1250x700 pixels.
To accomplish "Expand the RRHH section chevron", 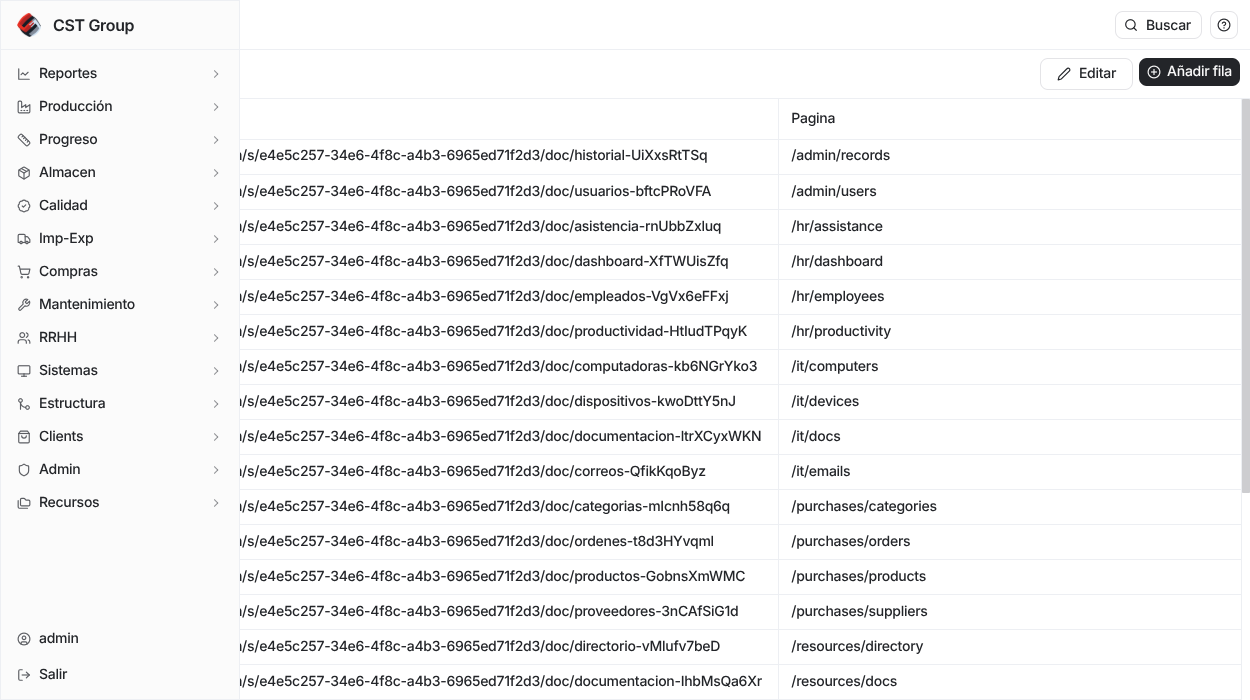I will 216,338.
